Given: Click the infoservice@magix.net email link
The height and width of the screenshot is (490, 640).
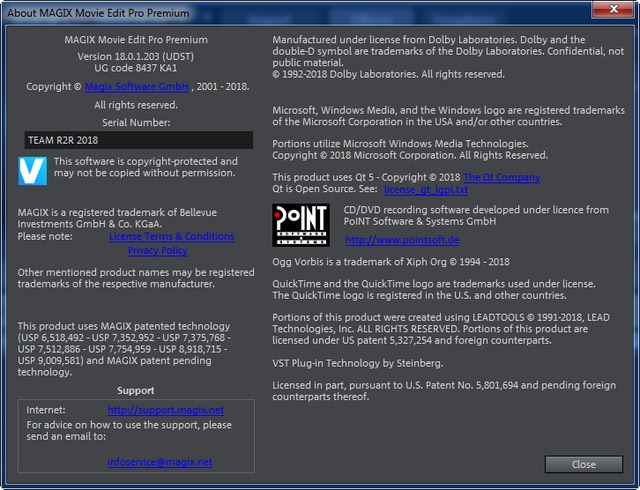Looking at the screenshot, I should click(160, 462).
